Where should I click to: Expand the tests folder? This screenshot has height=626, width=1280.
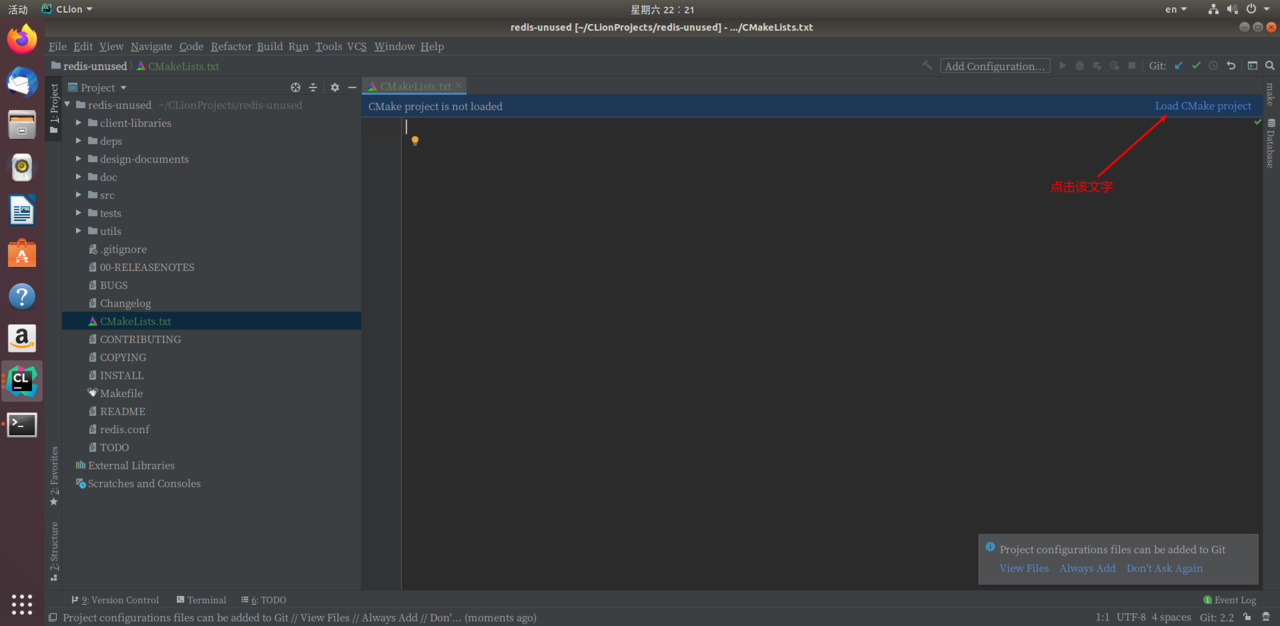point(79,213)
